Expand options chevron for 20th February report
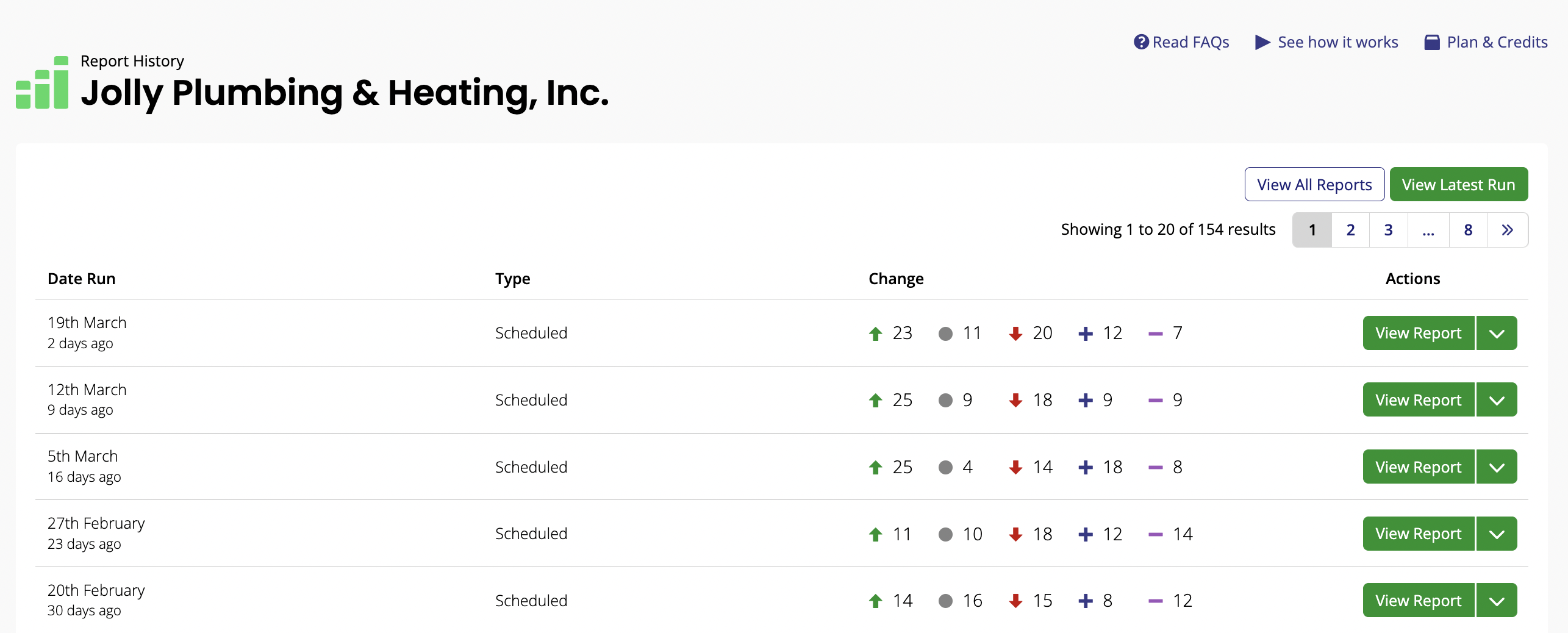1568x633 pixels. 1497,601
